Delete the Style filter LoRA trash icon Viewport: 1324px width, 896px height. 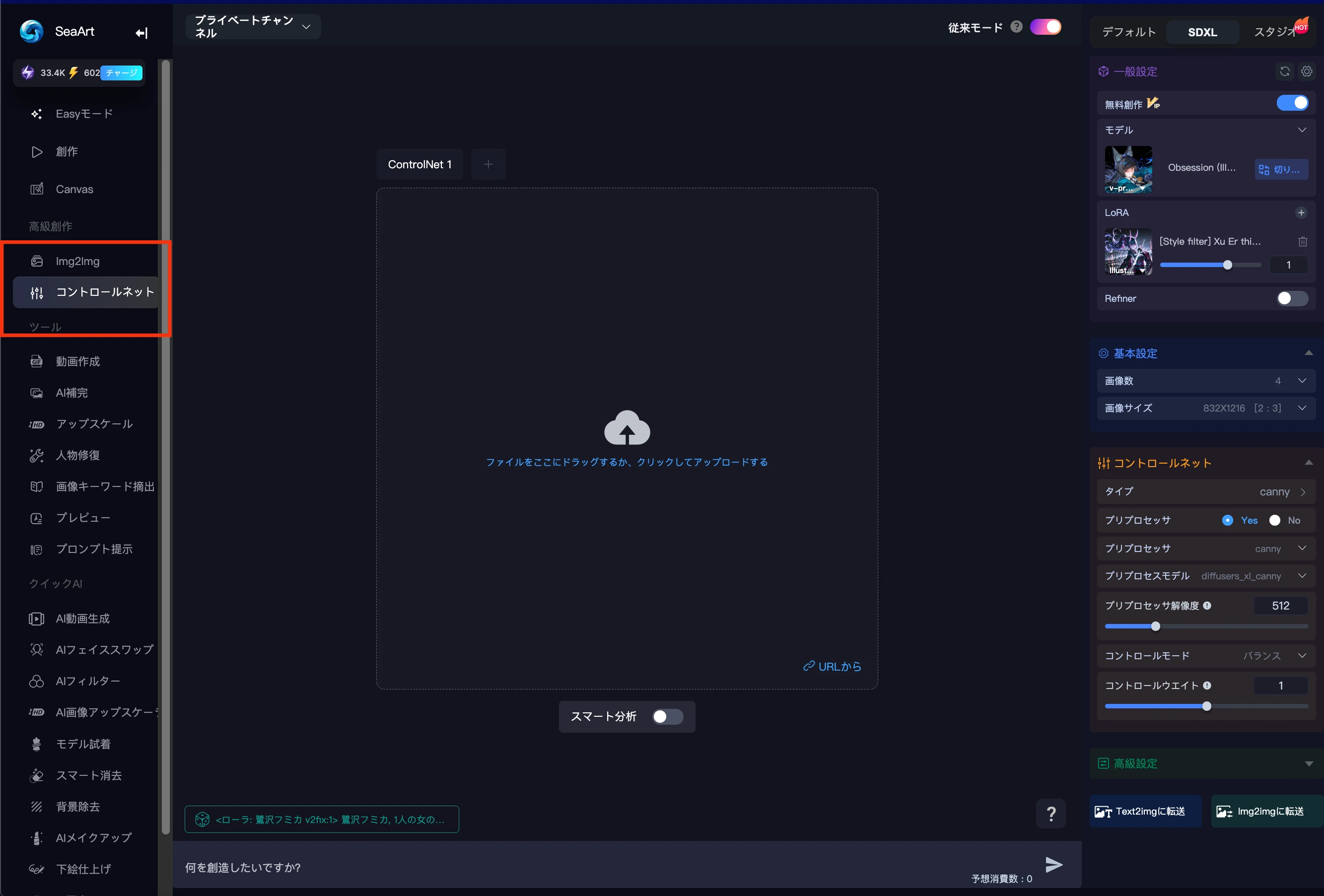pyautogui.click(x=1302, y=242)
